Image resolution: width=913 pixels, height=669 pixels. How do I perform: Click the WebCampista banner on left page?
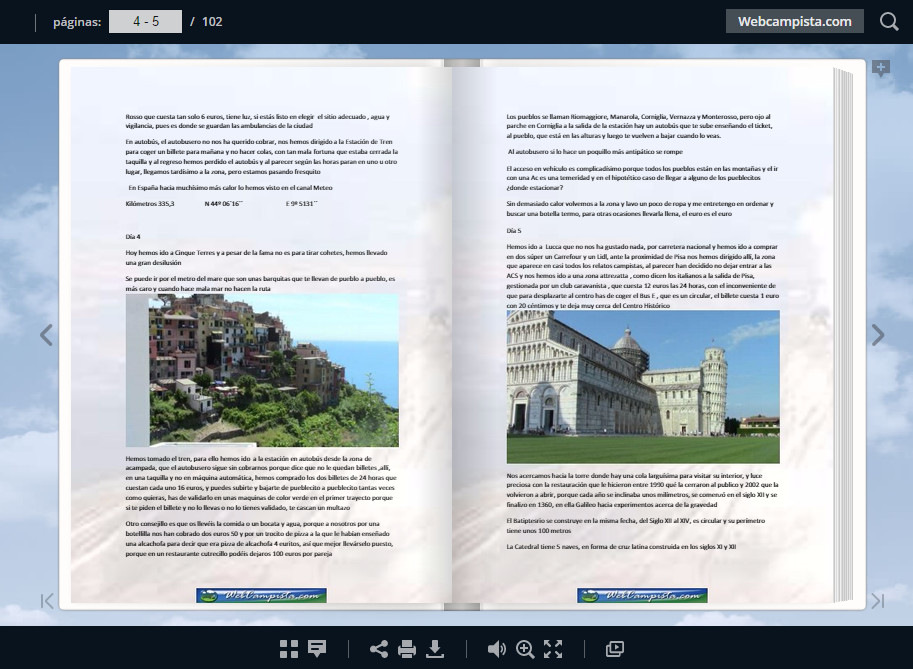tap(261, 595)
